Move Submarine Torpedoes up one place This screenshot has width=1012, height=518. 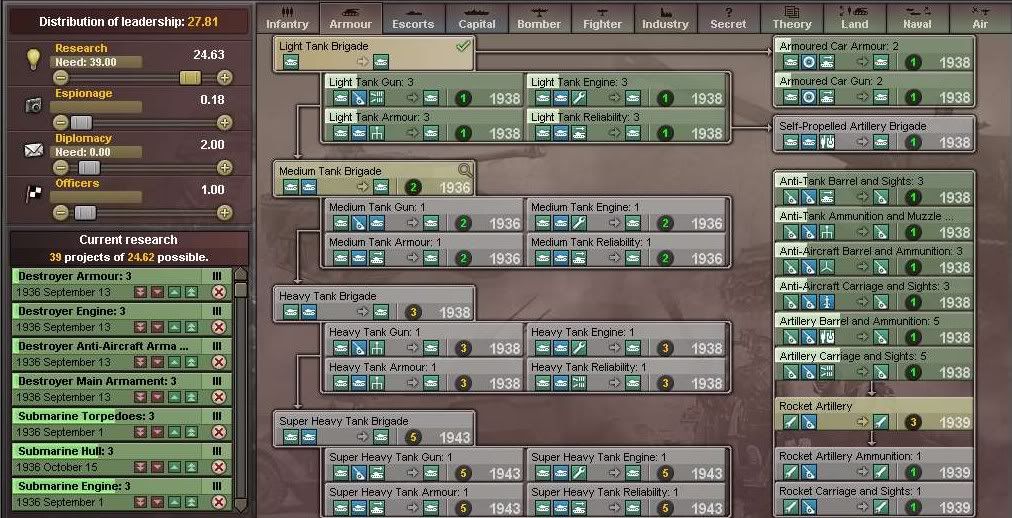click(174, 432)
